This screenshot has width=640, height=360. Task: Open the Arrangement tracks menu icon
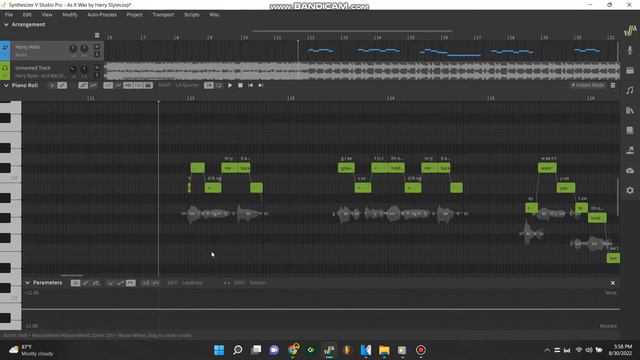point(97,36)
